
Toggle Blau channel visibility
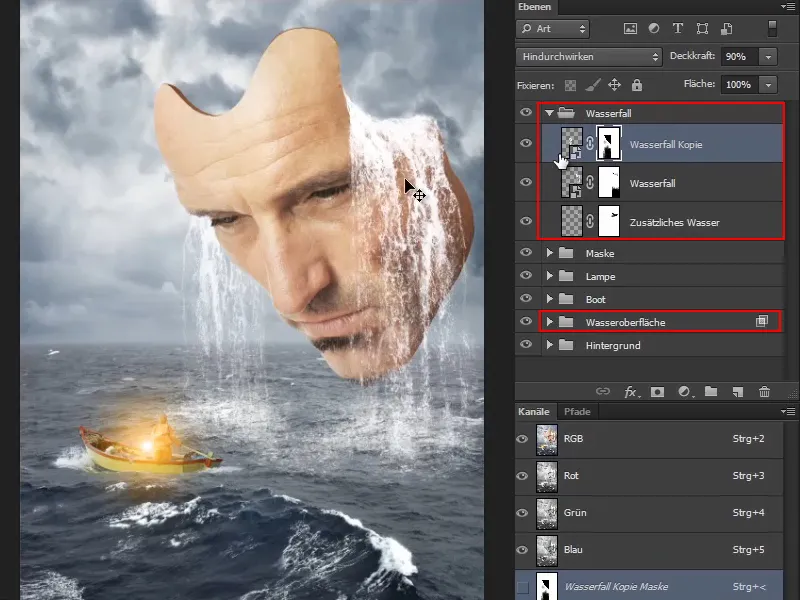click(522, 549)
